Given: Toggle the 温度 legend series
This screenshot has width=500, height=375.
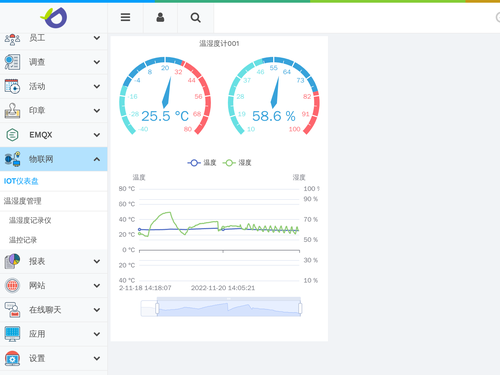Looking at the screenshot, I should point(202,163).
